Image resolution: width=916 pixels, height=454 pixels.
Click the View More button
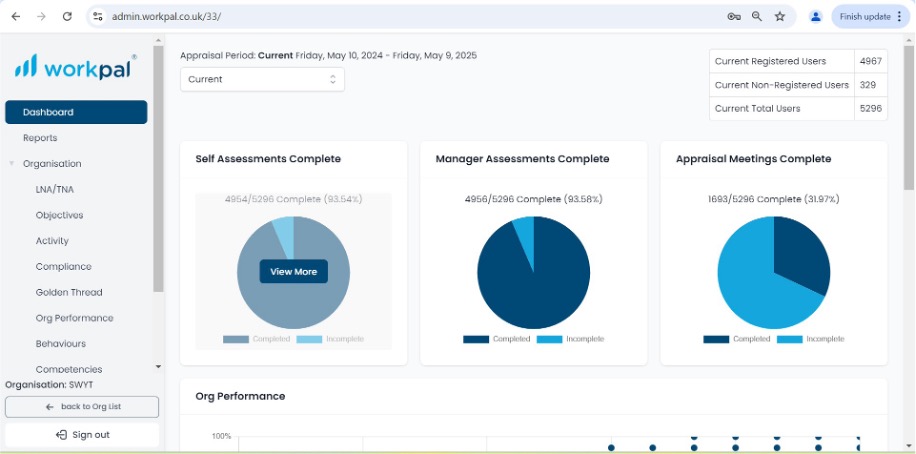(293, 272)
